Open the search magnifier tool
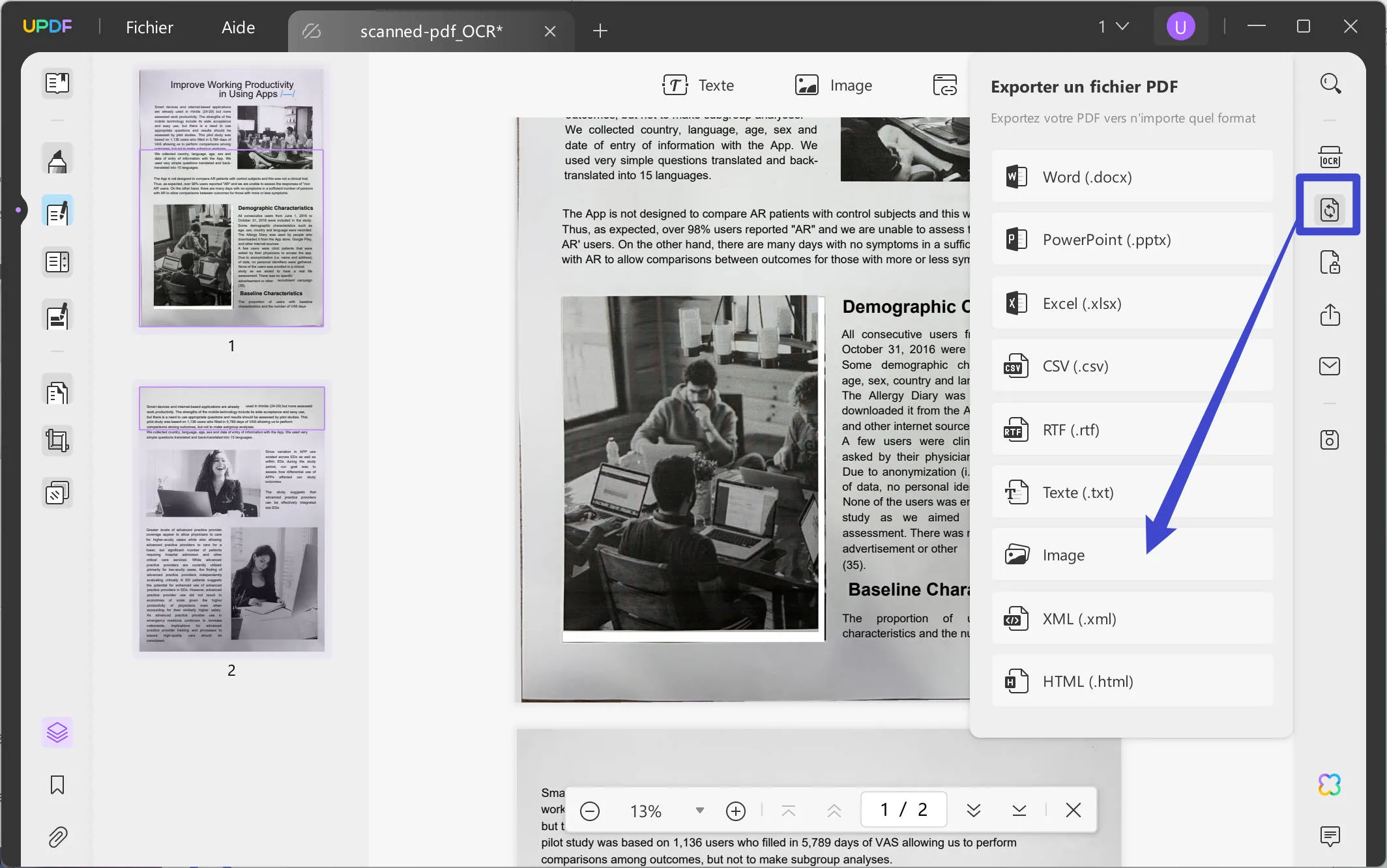Screen dimensions: 1387x868 (x=1331, y=83)
